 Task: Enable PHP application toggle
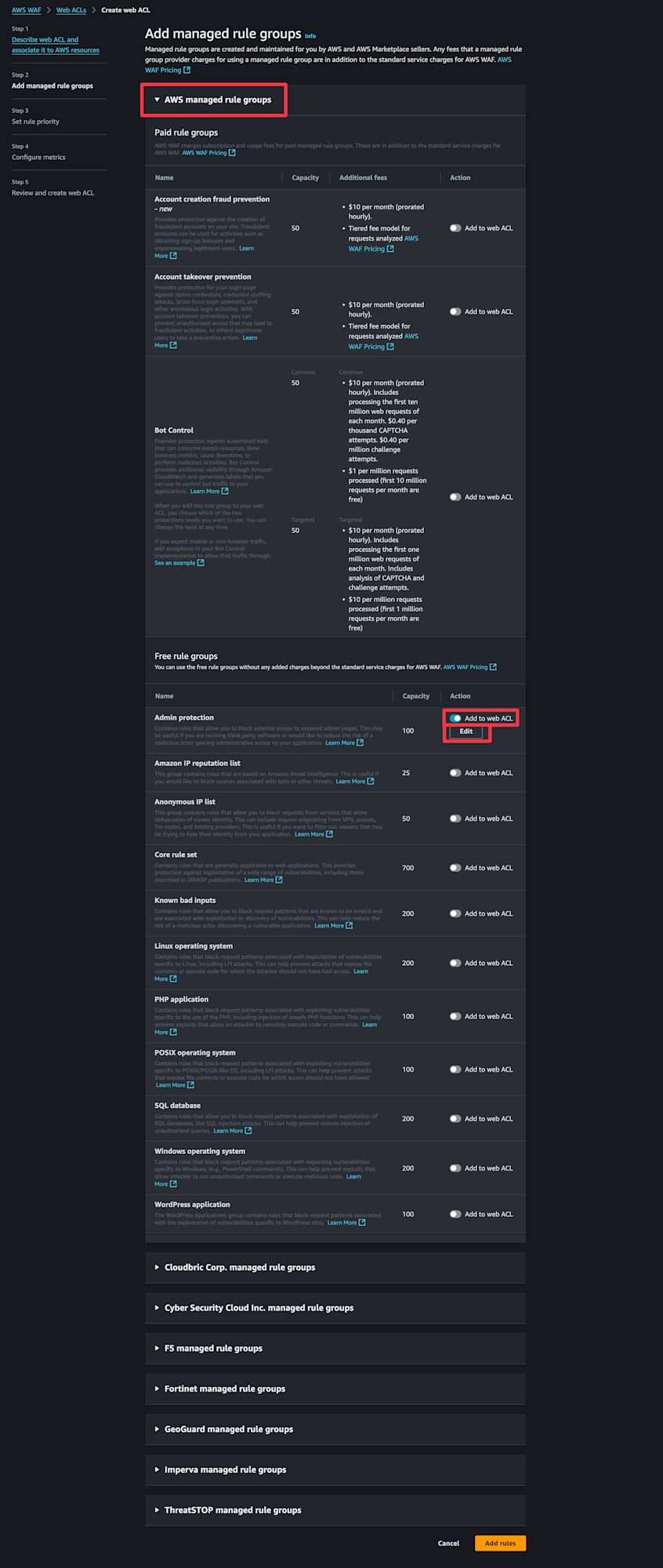pos(455,1016)
